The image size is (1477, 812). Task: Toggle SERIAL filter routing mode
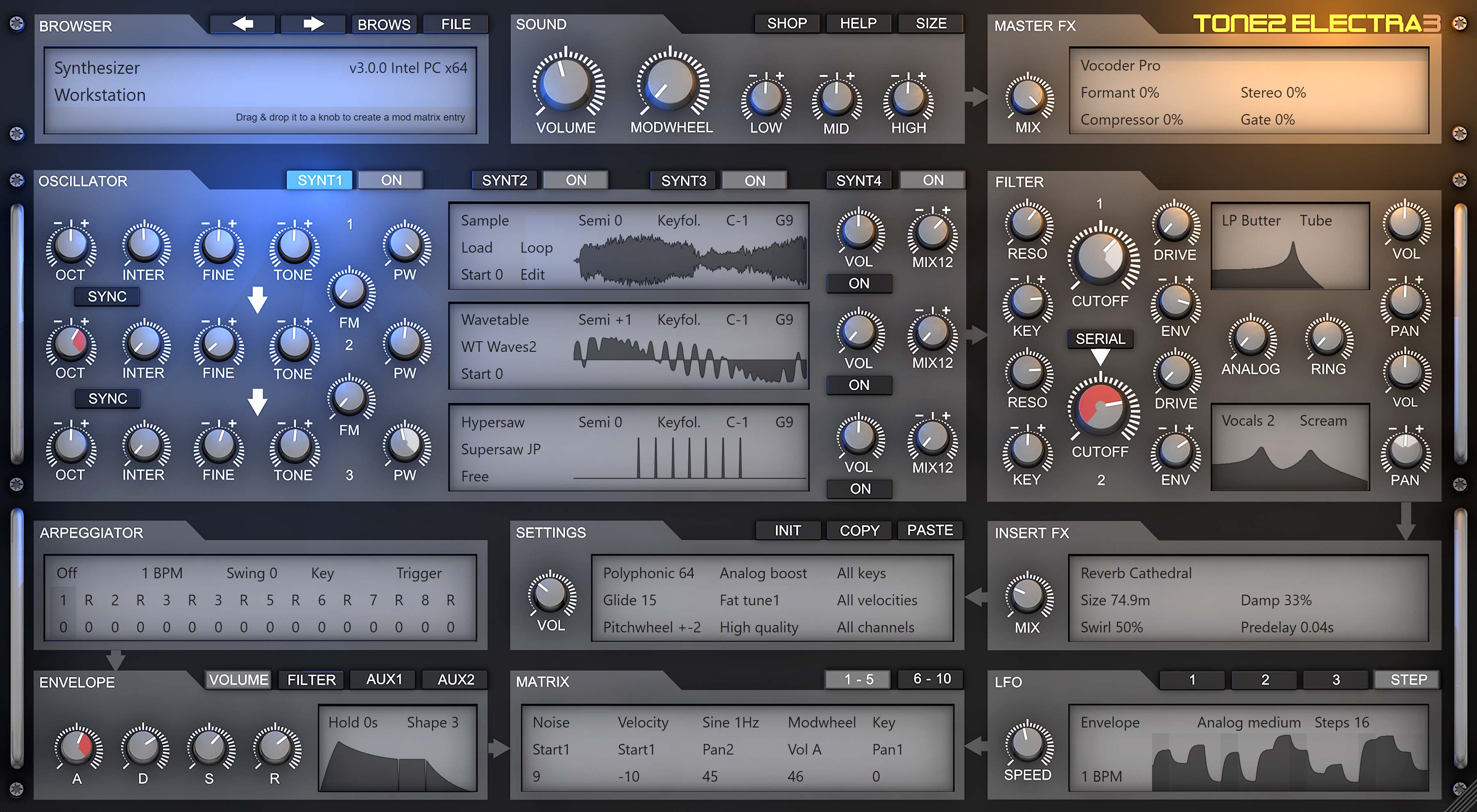tap(1101, 339)
